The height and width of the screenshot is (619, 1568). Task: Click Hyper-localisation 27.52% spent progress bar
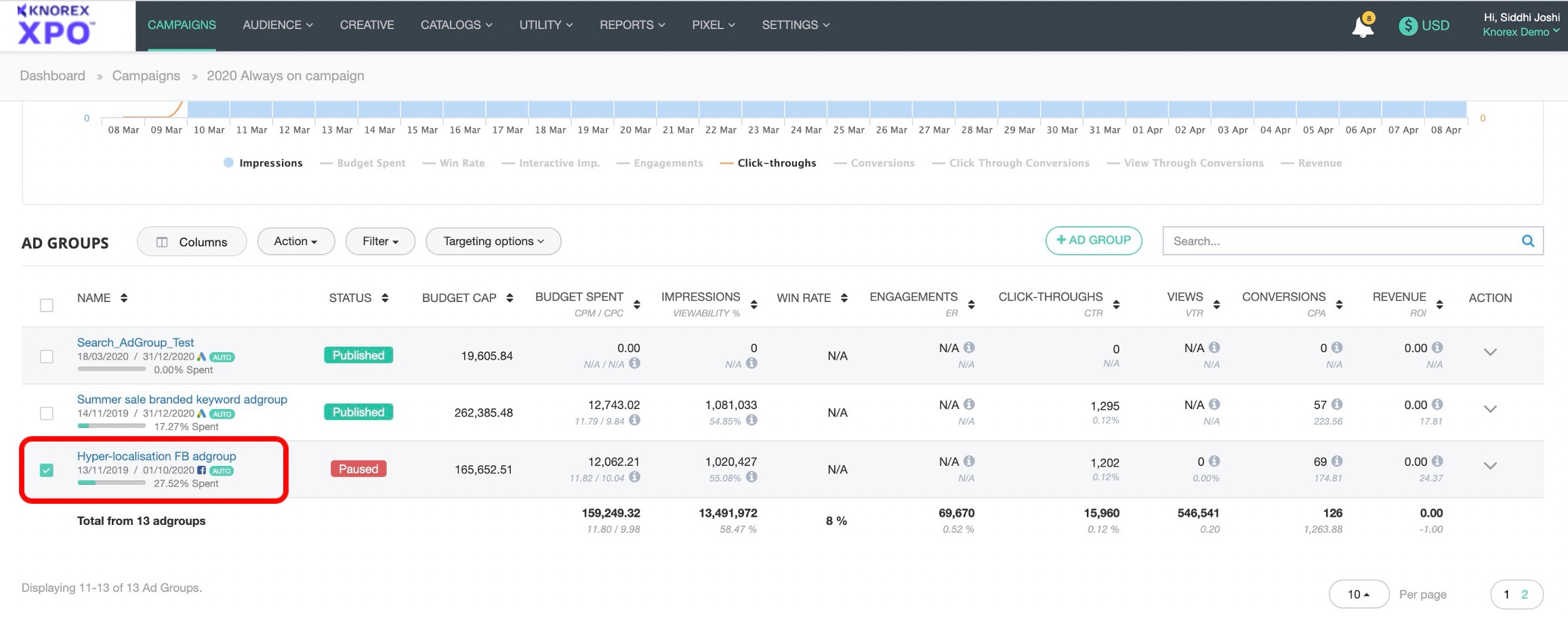[x=111, y=483]
